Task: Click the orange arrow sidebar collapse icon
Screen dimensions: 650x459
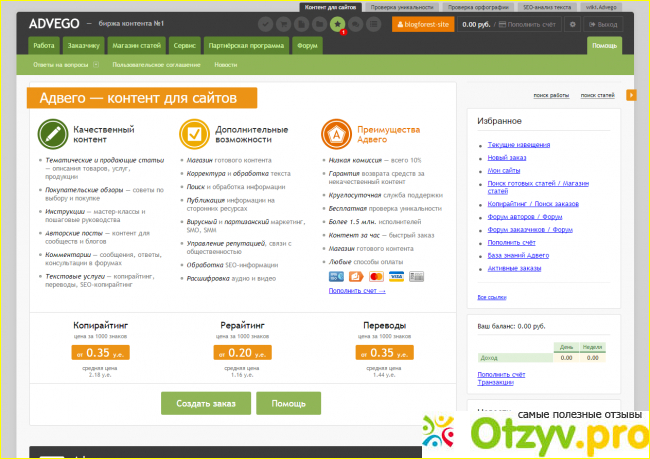Action: [x=631, y=95]
